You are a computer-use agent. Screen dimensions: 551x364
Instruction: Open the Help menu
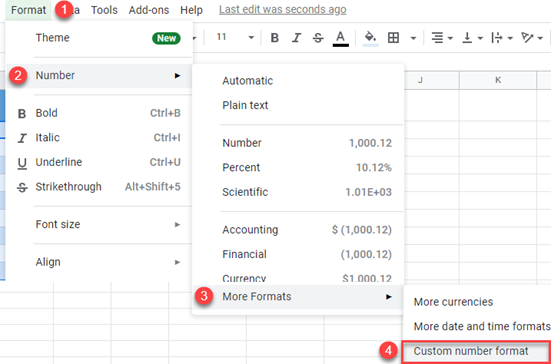[x=191, y=10]
